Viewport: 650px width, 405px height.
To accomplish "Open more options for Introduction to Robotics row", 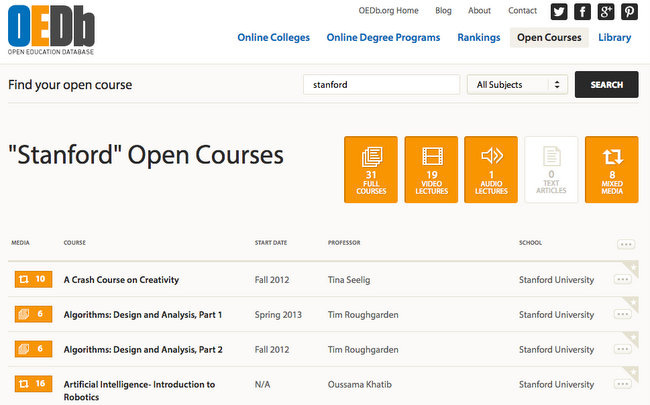I will coord(623,384).
